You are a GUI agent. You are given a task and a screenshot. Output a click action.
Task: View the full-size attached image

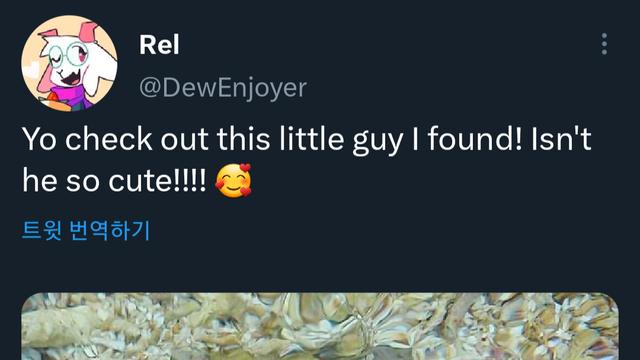pyautogui.click(x=320, y=326)
